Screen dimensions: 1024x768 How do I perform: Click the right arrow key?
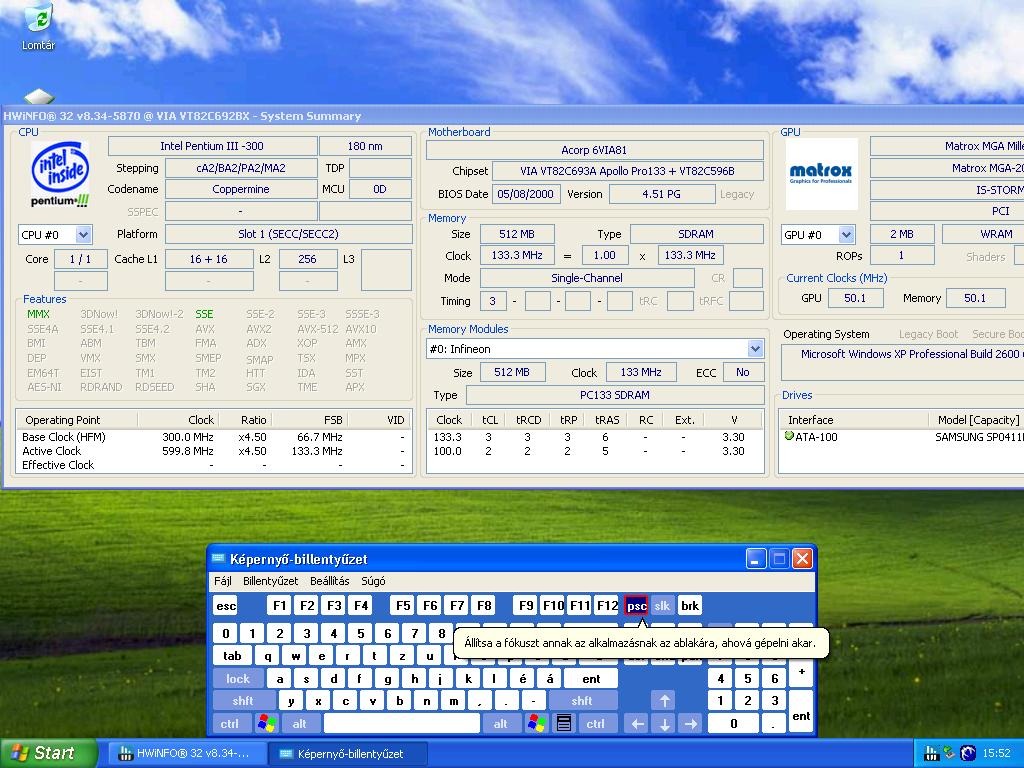691,724
